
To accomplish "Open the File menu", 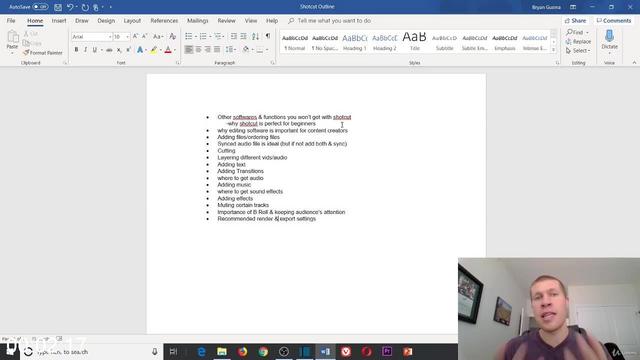I will [11, 21].
